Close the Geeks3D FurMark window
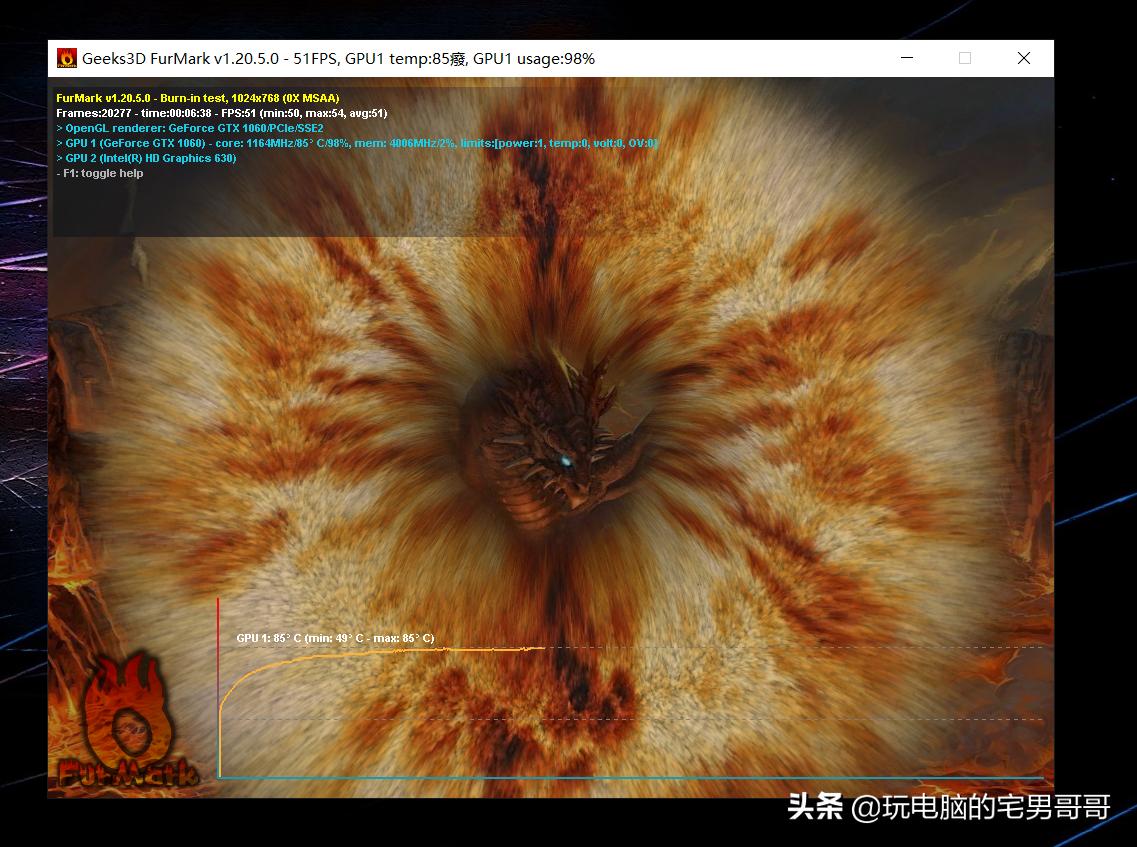The width and height of the screenshot is (1137, 847). (x=1023, y=58)
